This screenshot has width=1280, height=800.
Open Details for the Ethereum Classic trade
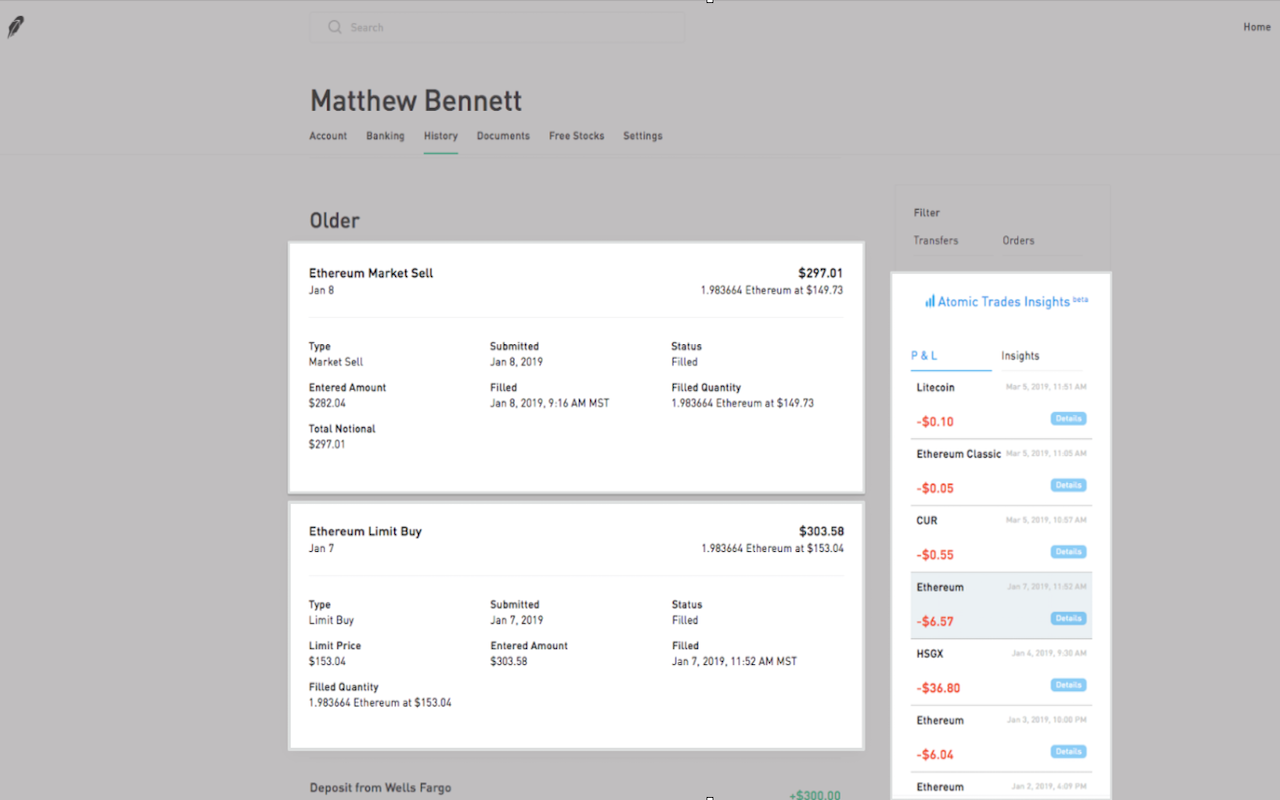1068,485
